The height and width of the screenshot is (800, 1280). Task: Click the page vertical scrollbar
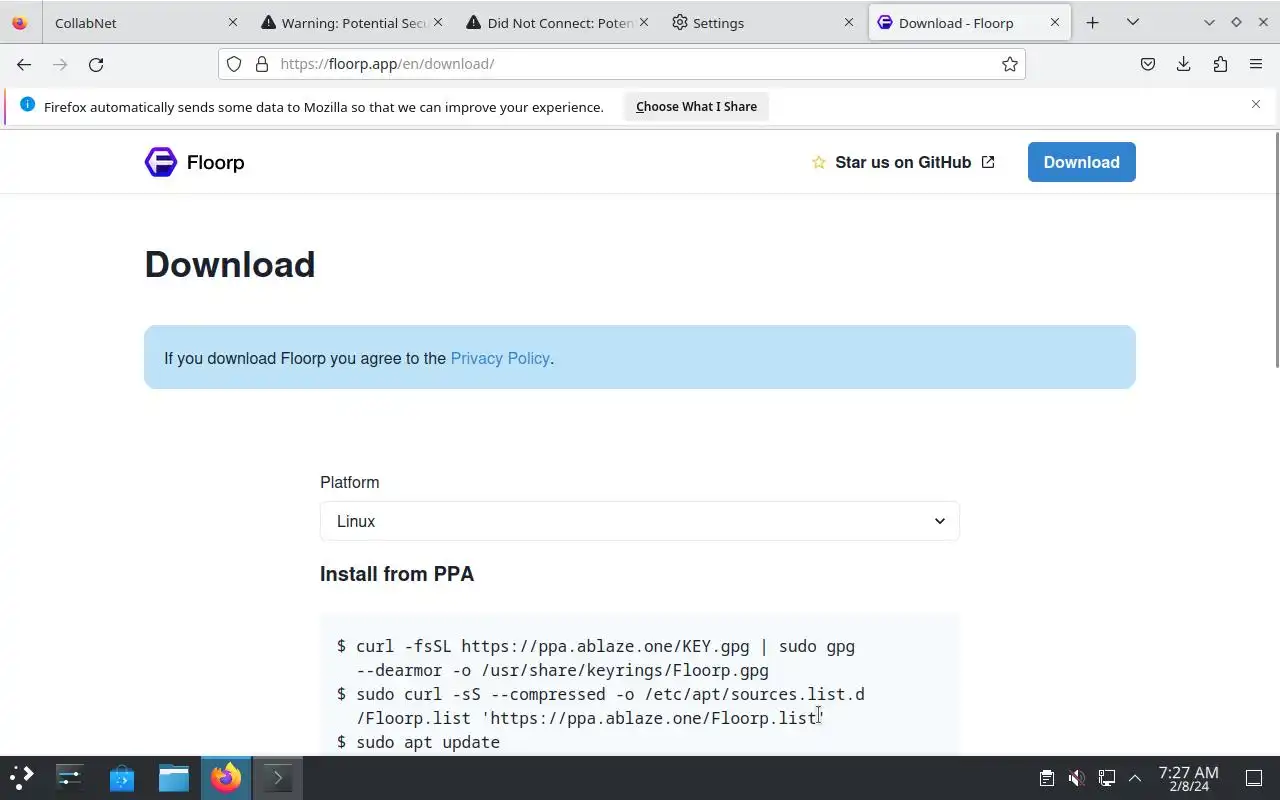(x=1275, y=250)
